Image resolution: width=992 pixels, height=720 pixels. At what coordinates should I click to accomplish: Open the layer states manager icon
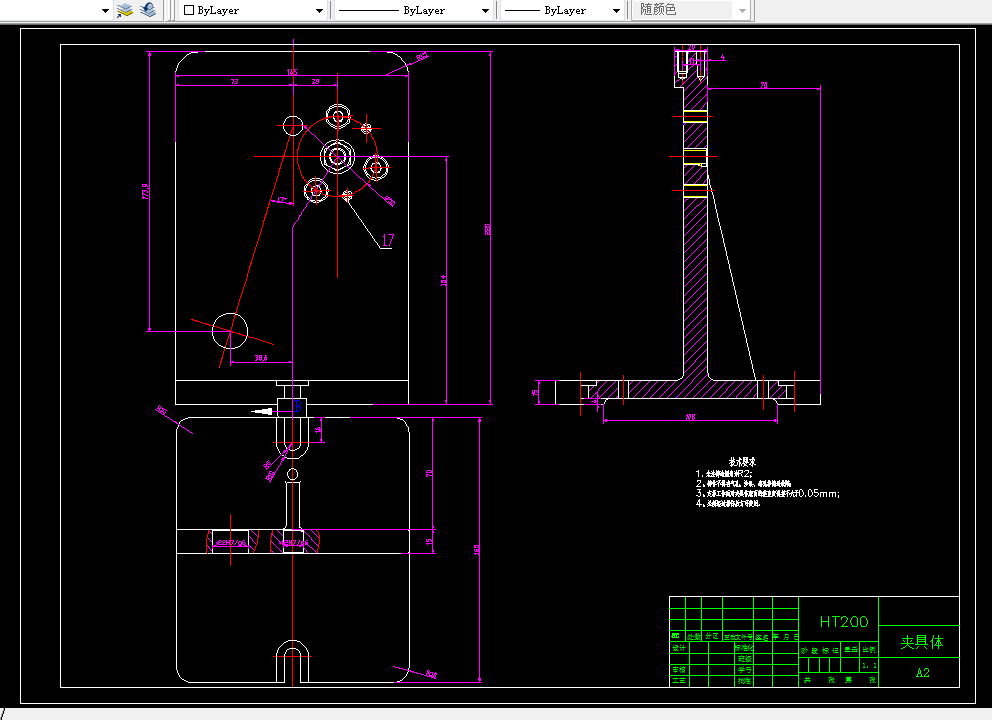pos(125,10)
